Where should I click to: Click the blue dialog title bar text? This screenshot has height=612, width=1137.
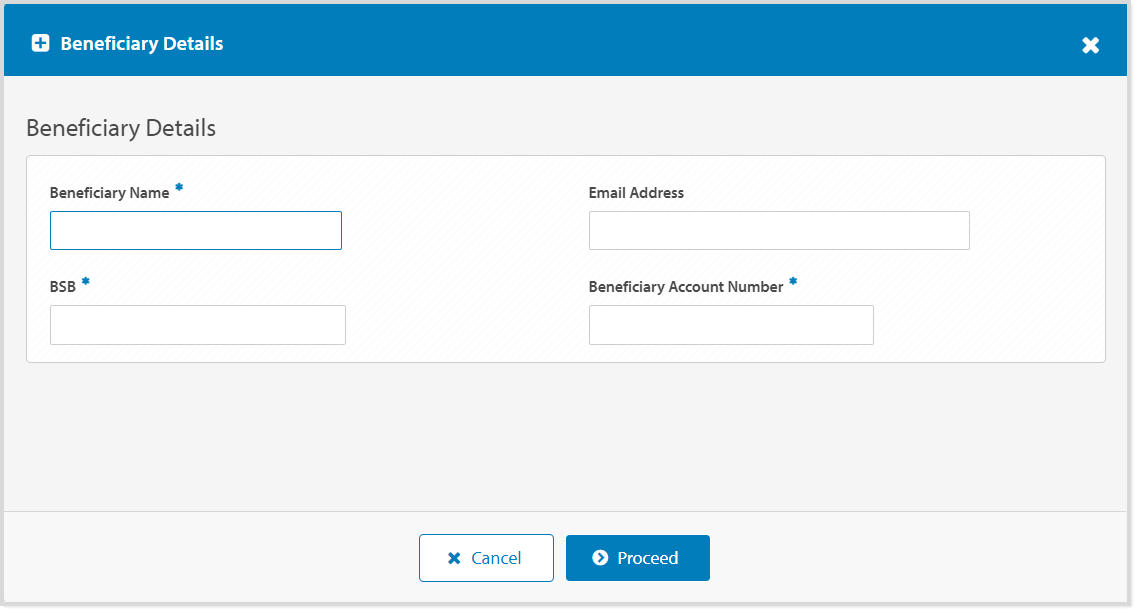[142, 43]
